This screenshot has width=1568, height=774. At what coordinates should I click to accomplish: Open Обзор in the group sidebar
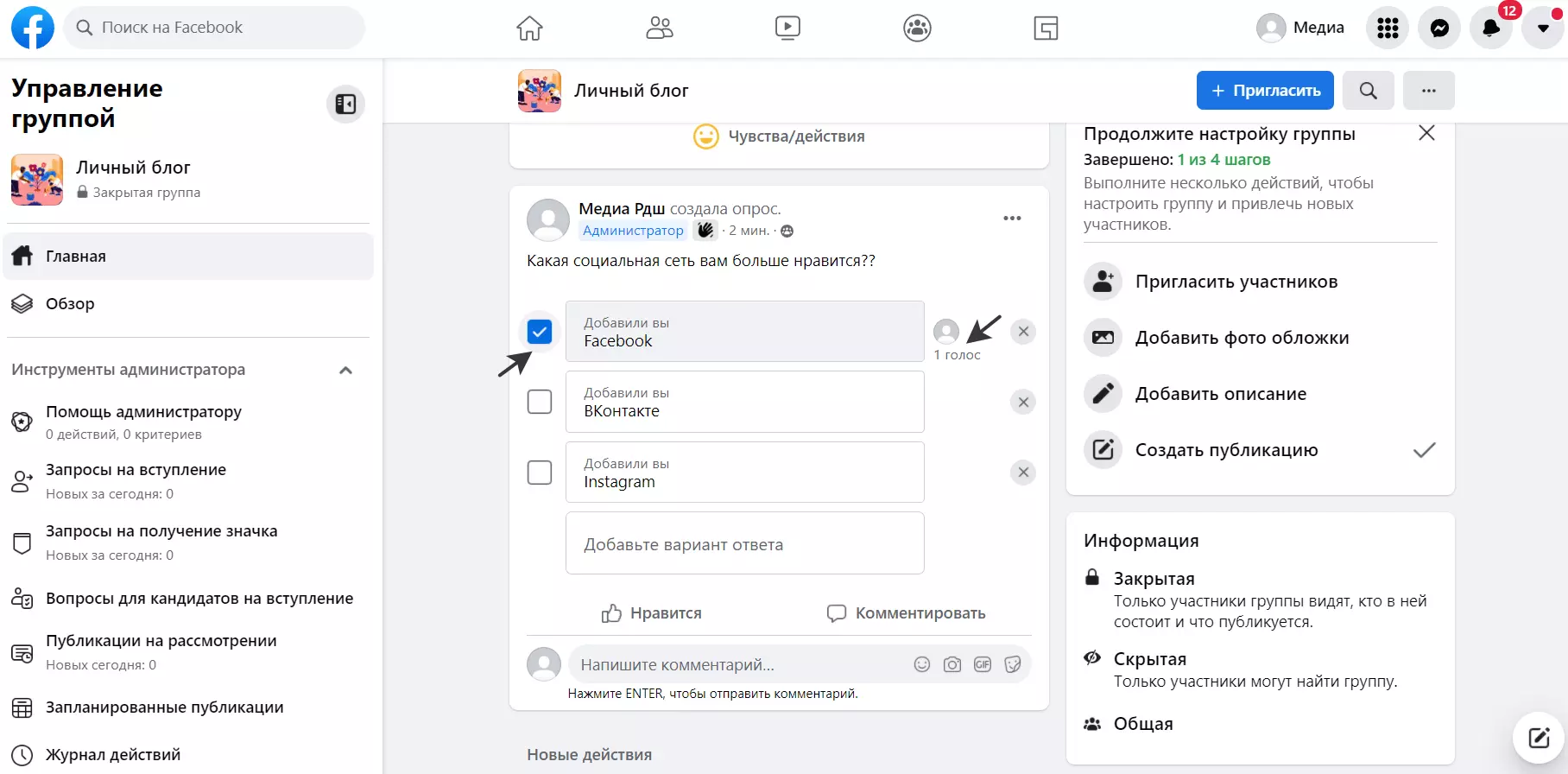(188, 304)
